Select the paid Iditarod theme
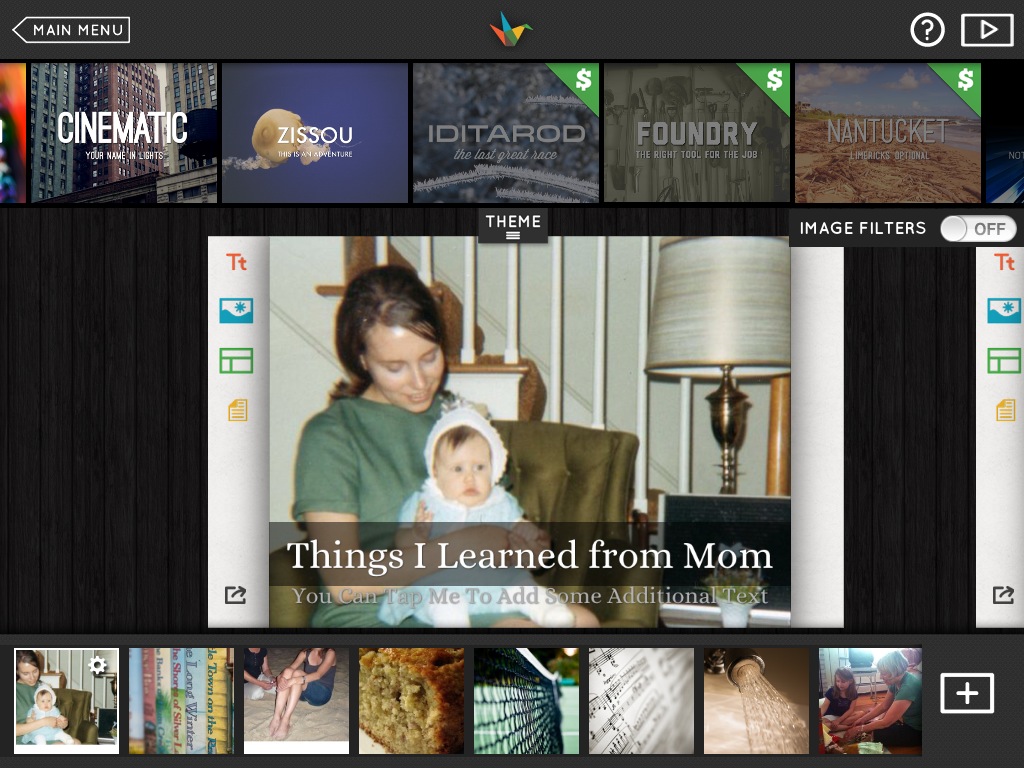1024x768 pixels. (x=505, y=133)
